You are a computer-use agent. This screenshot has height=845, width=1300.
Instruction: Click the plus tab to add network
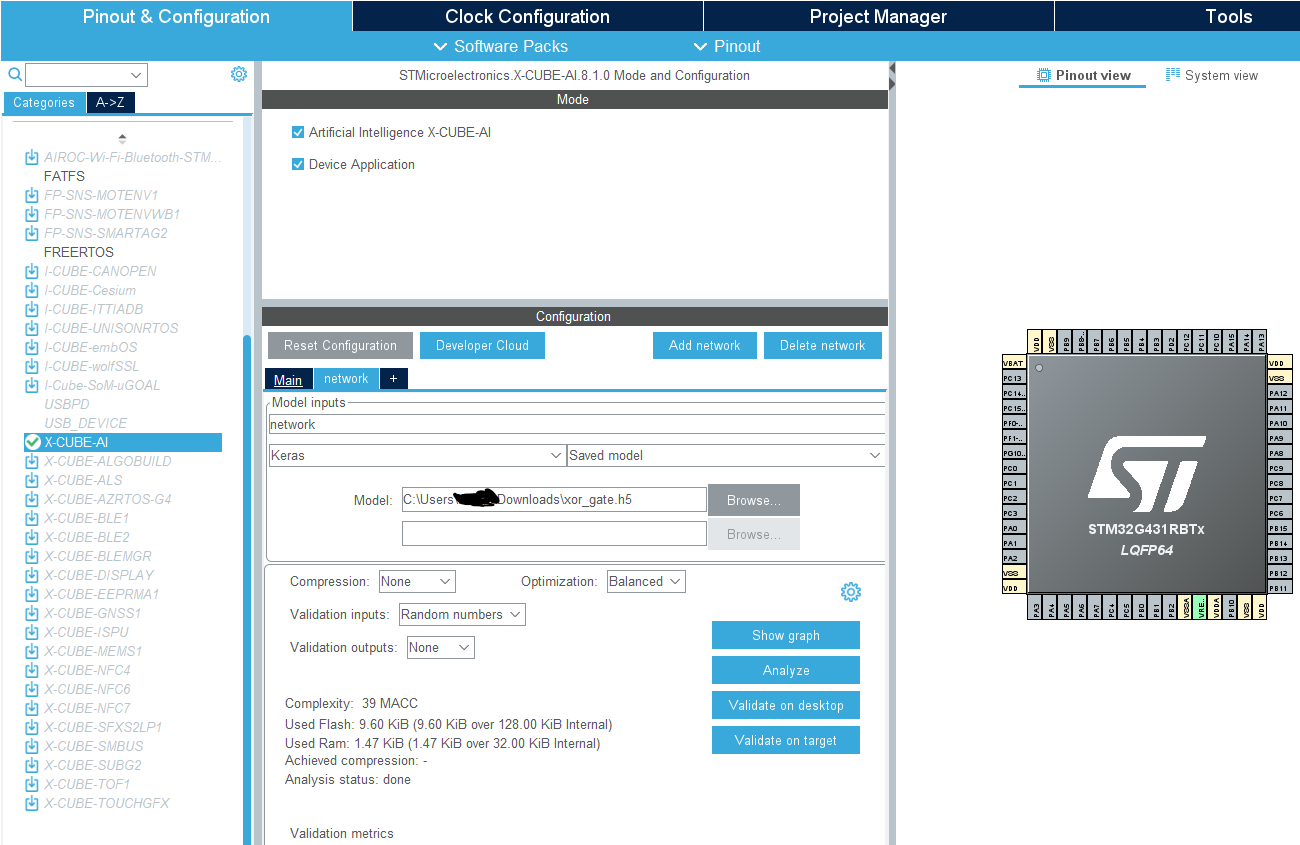[393, 379]
